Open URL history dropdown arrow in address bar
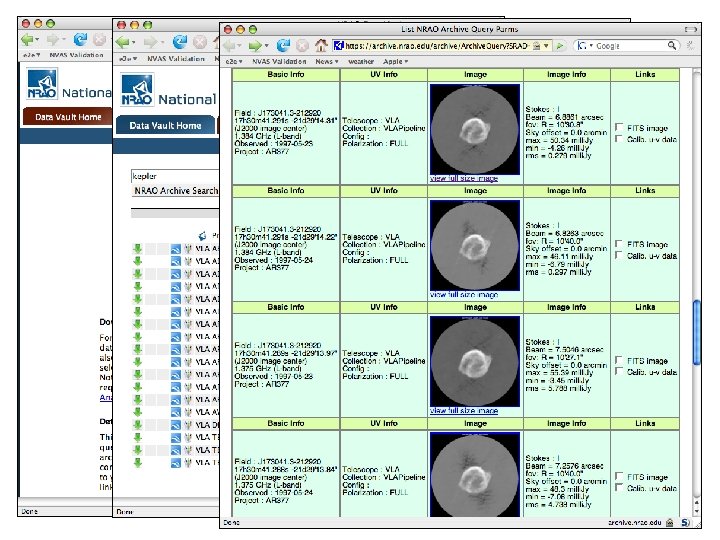Viewport: 720px width, 540px height. (546, 46)
